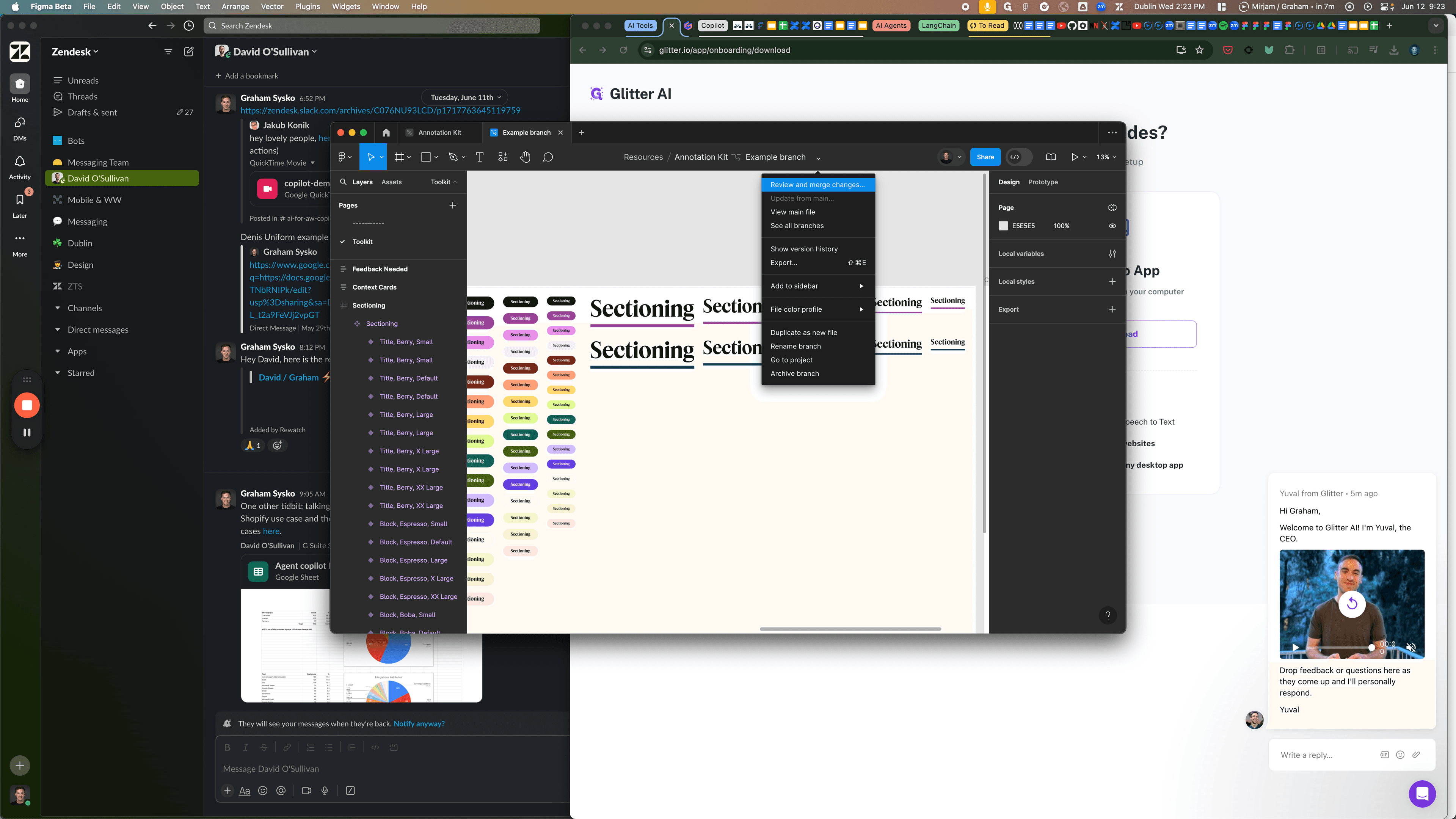Open the Figma libraries book icon
This screenshot has width=1456, height=819.
[x=1051, y=157]
